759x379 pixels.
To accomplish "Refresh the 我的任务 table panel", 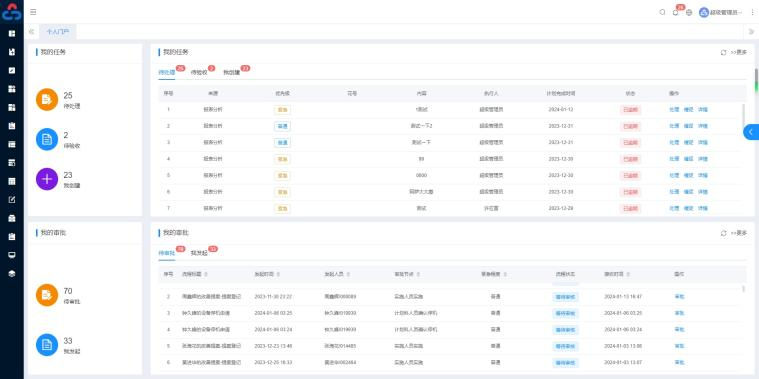I will pos(723,52).
